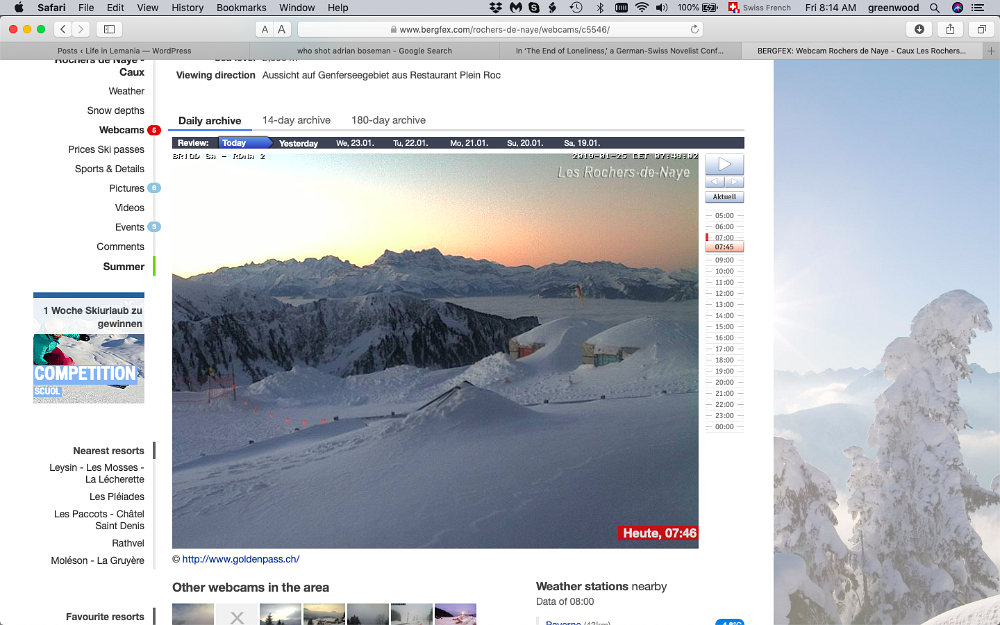Step to the previous webcam image
The image size is (1000, 625).
pos(714,182)
